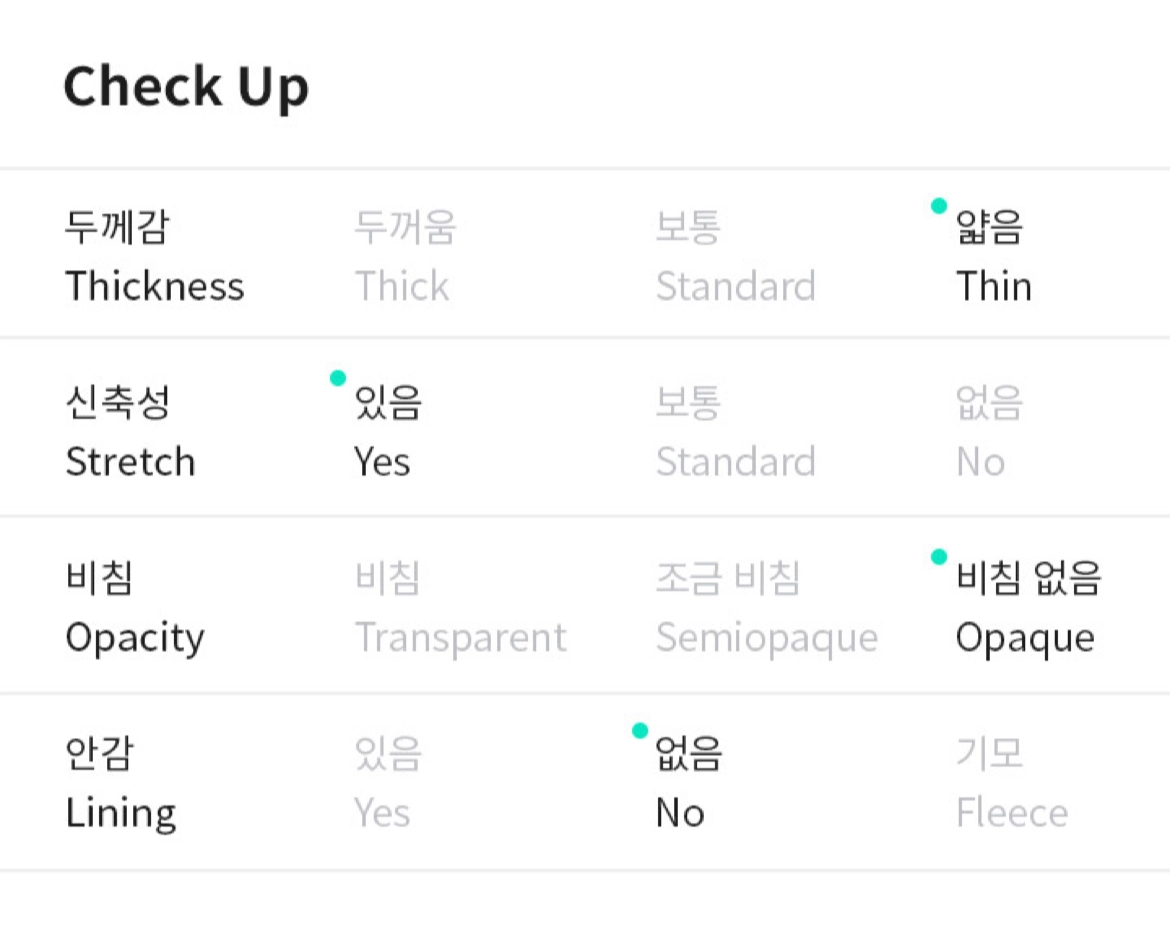Choose Standard under Thickness
Screen dimensions: 1170x931
click(x=735, y=257)
